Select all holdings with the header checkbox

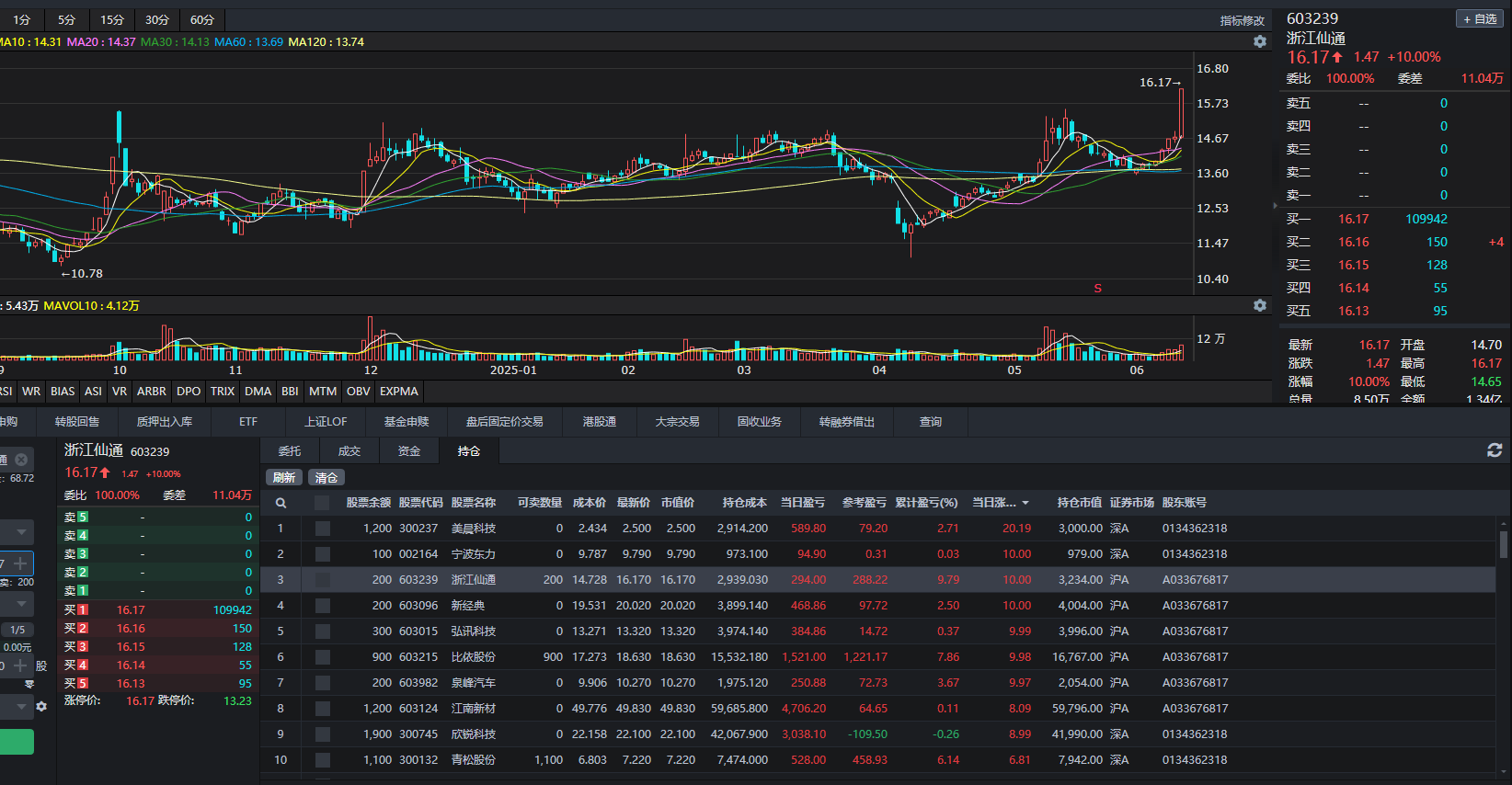[322, 503]
